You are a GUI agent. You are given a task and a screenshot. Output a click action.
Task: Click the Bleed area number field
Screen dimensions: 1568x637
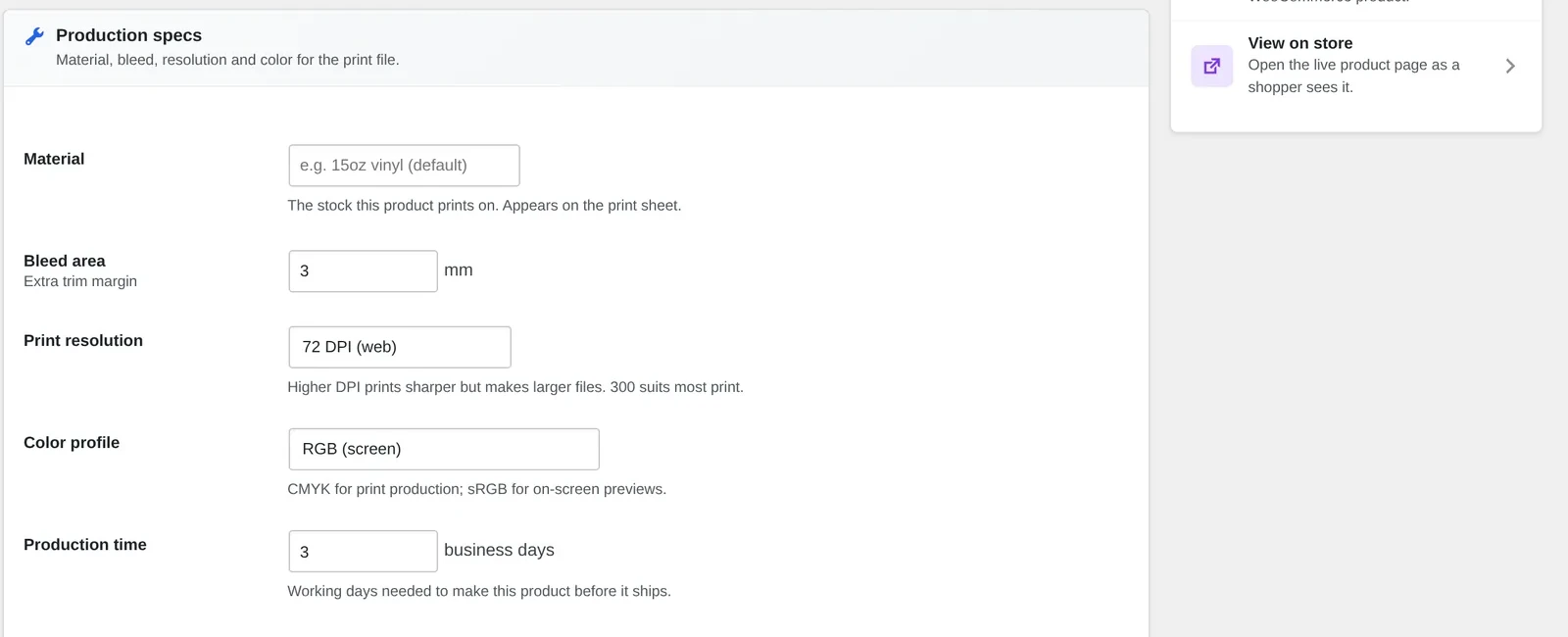pos(363,271)
